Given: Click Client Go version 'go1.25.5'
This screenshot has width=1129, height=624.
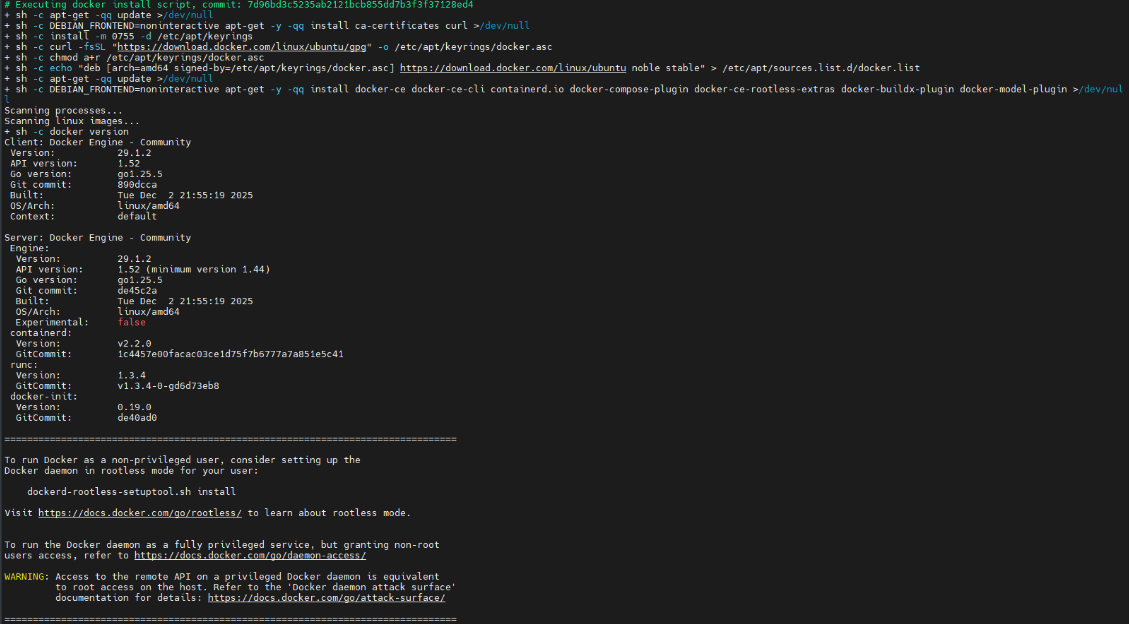Looking at the screenshot, I should [140, 174].
